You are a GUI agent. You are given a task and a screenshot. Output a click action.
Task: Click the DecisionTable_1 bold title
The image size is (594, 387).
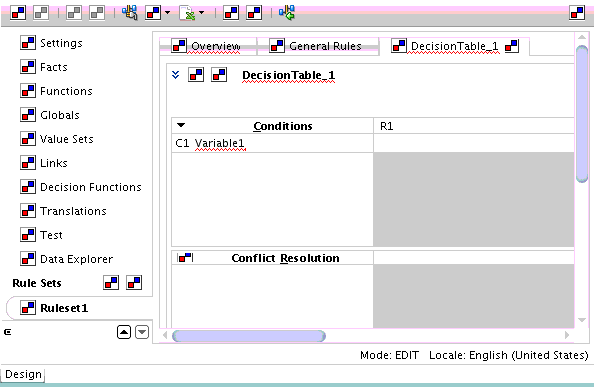(x=288, y=75)
